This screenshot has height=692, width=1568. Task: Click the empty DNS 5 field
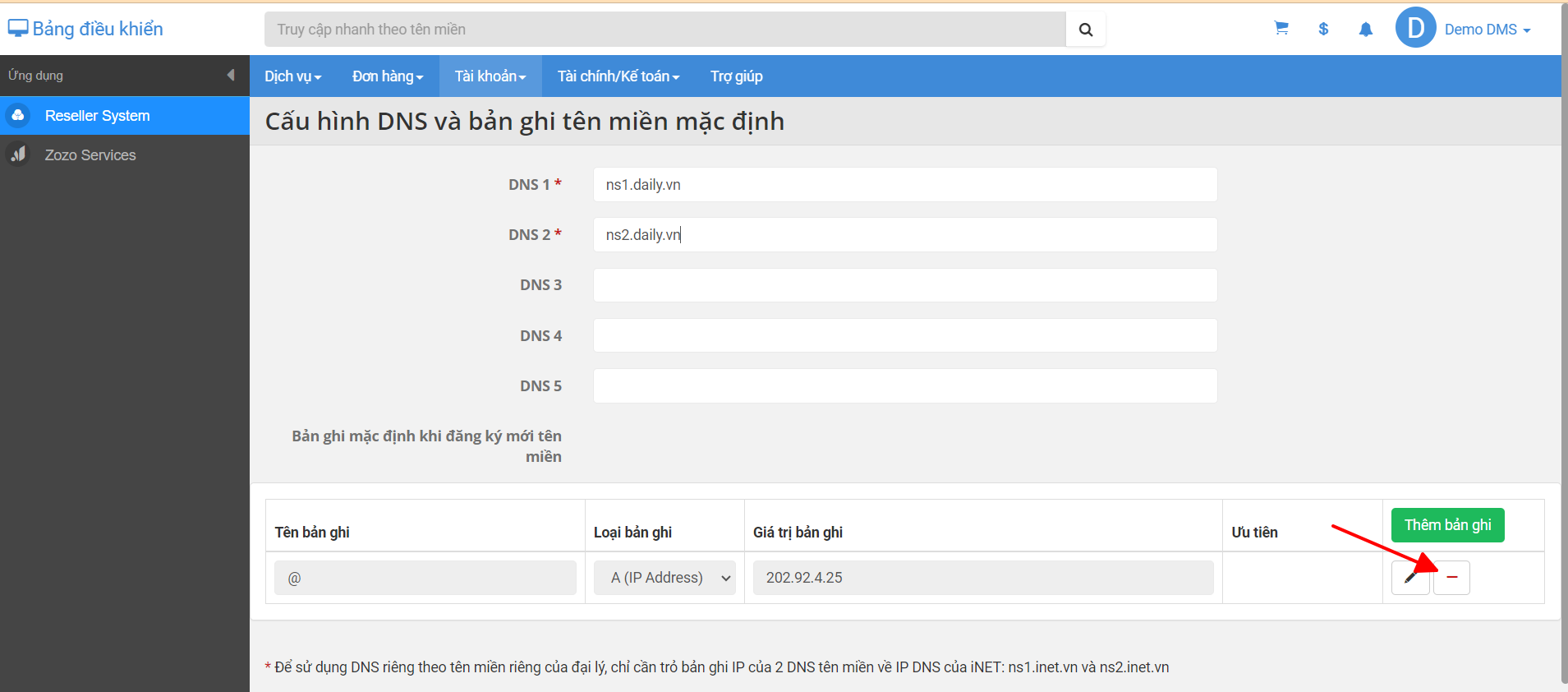tap(905, 385)
